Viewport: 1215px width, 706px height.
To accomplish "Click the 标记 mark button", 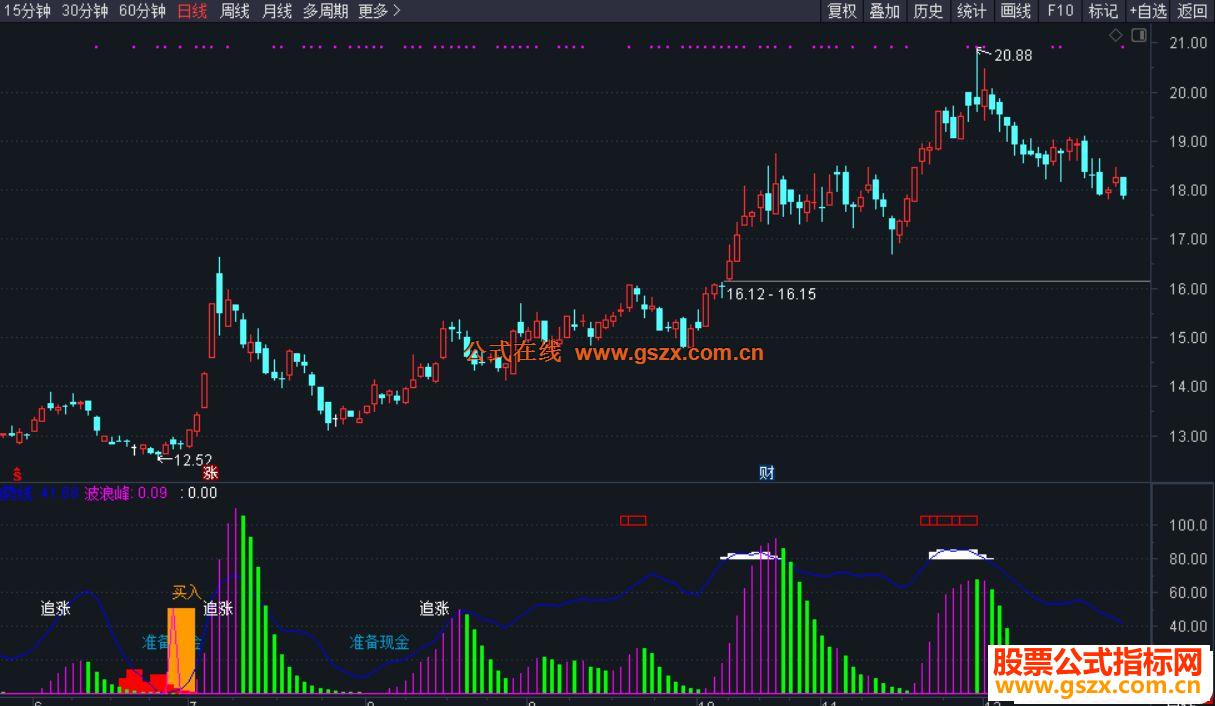I will point(1103,11).
